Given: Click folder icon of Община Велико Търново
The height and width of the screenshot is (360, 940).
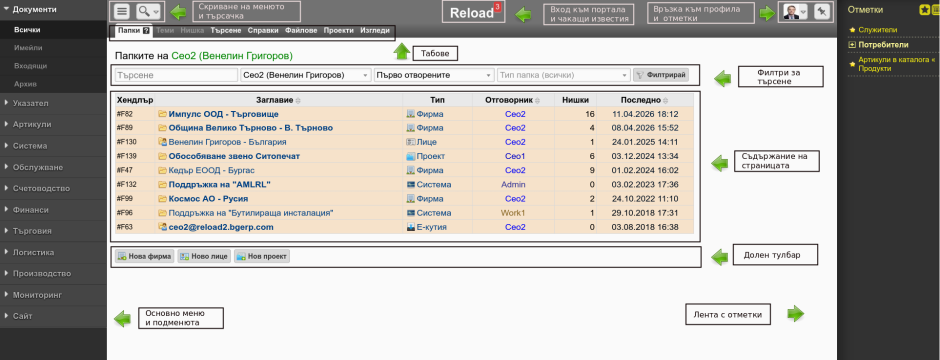Looking at the screenshot, I should (x=162, y=128).
